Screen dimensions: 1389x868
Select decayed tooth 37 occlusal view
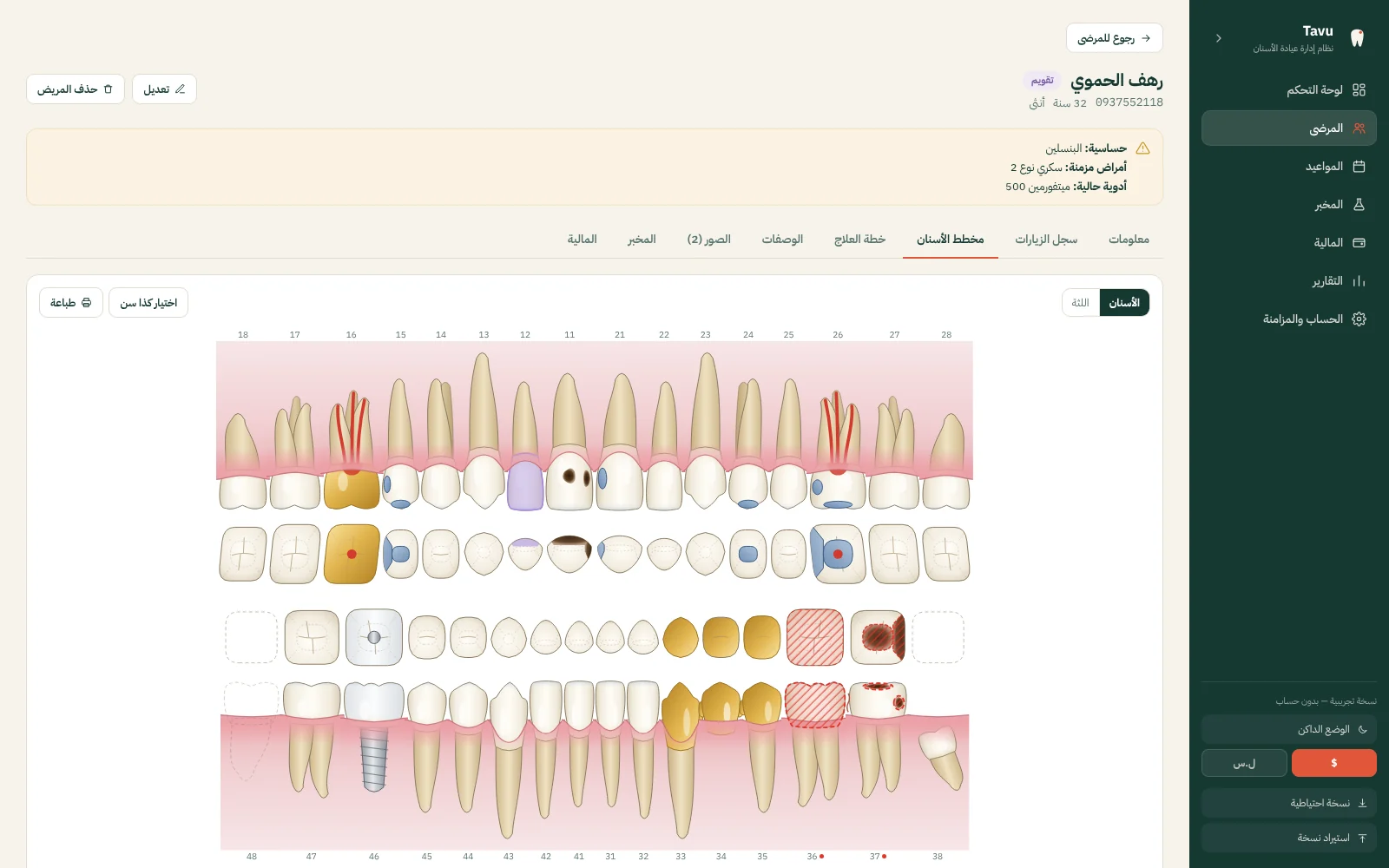coord(878,637)
